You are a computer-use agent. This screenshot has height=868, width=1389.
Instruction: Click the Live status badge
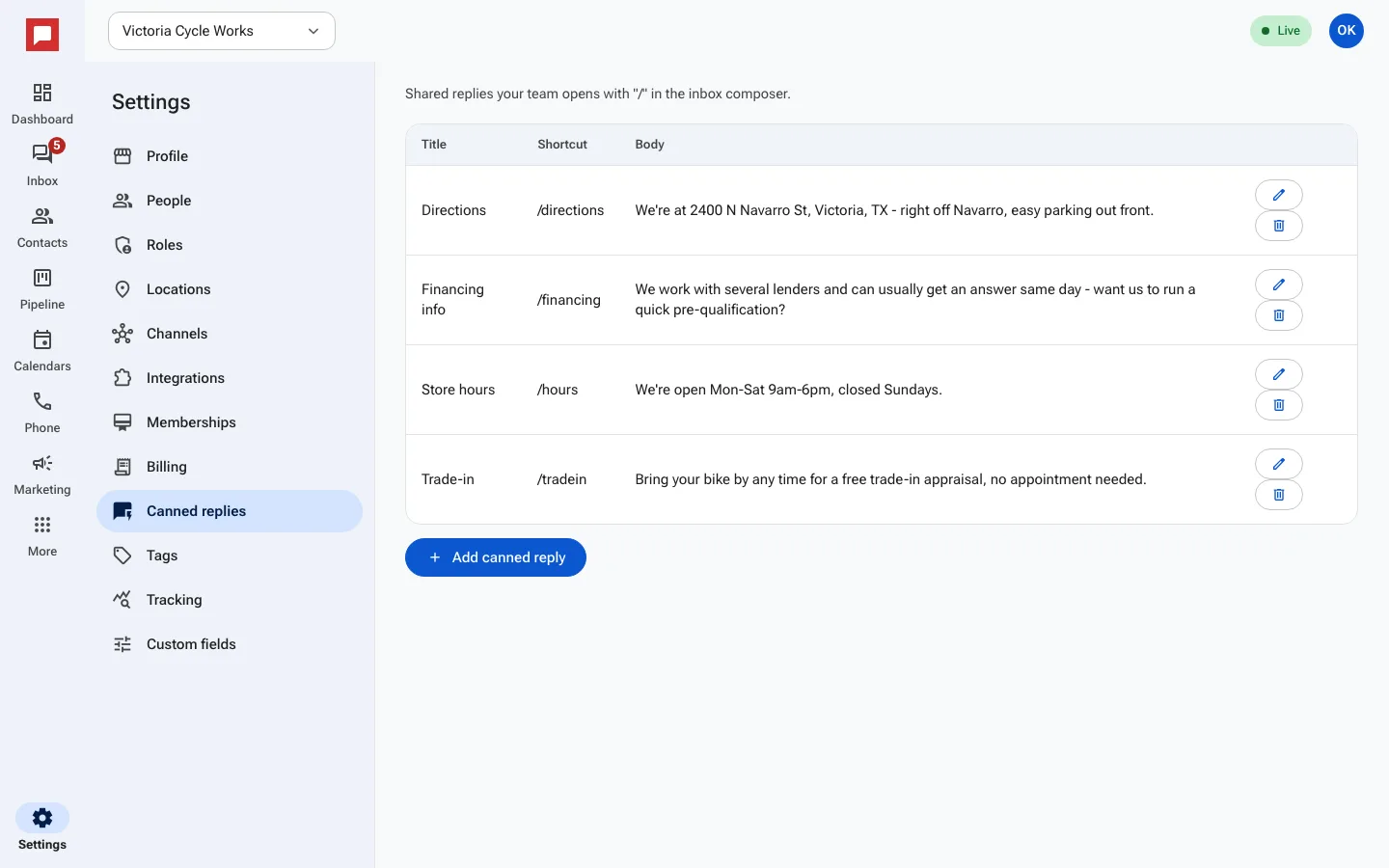pyautogui.click(x=1281, y=31)
